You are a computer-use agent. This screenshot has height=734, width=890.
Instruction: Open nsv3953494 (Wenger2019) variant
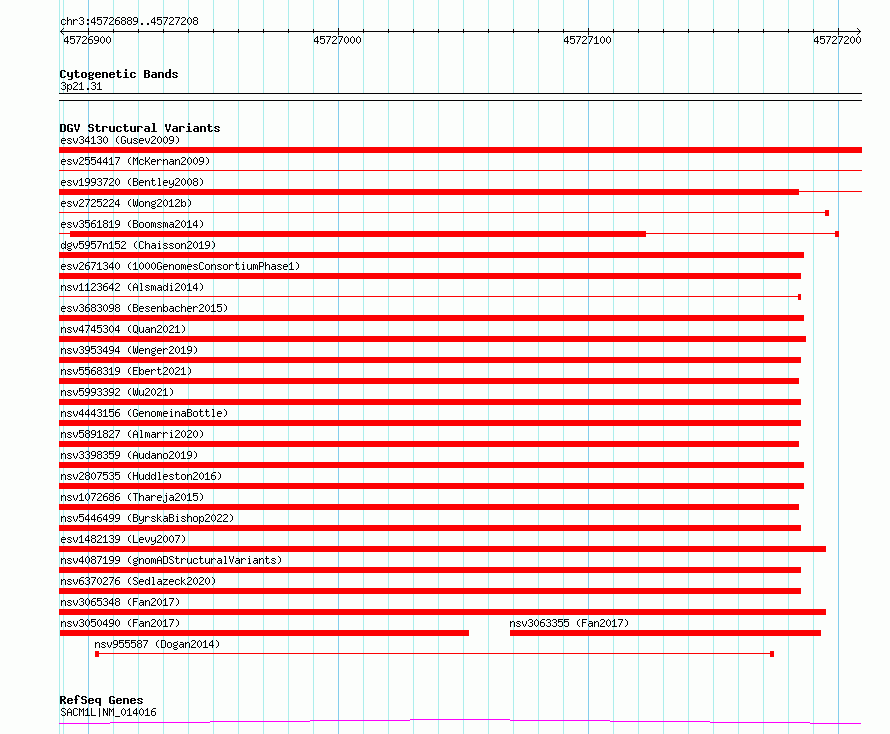[129, 350]
